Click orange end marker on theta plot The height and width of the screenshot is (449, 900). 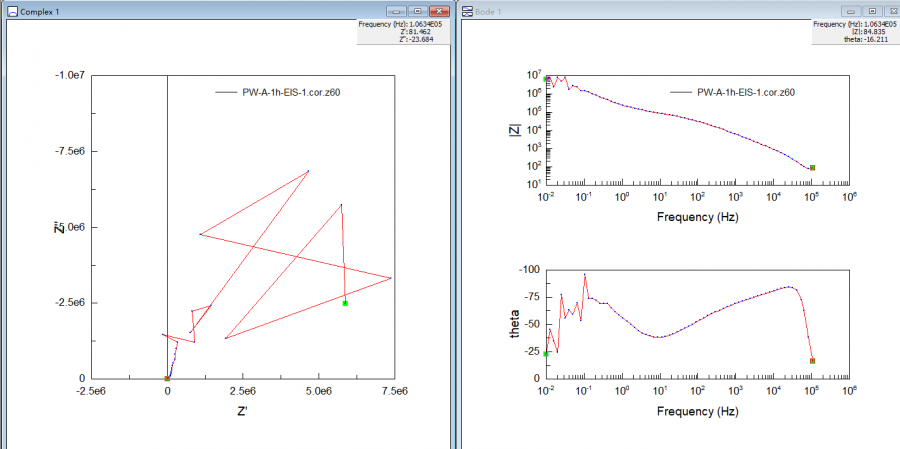(x=812, y=361)
